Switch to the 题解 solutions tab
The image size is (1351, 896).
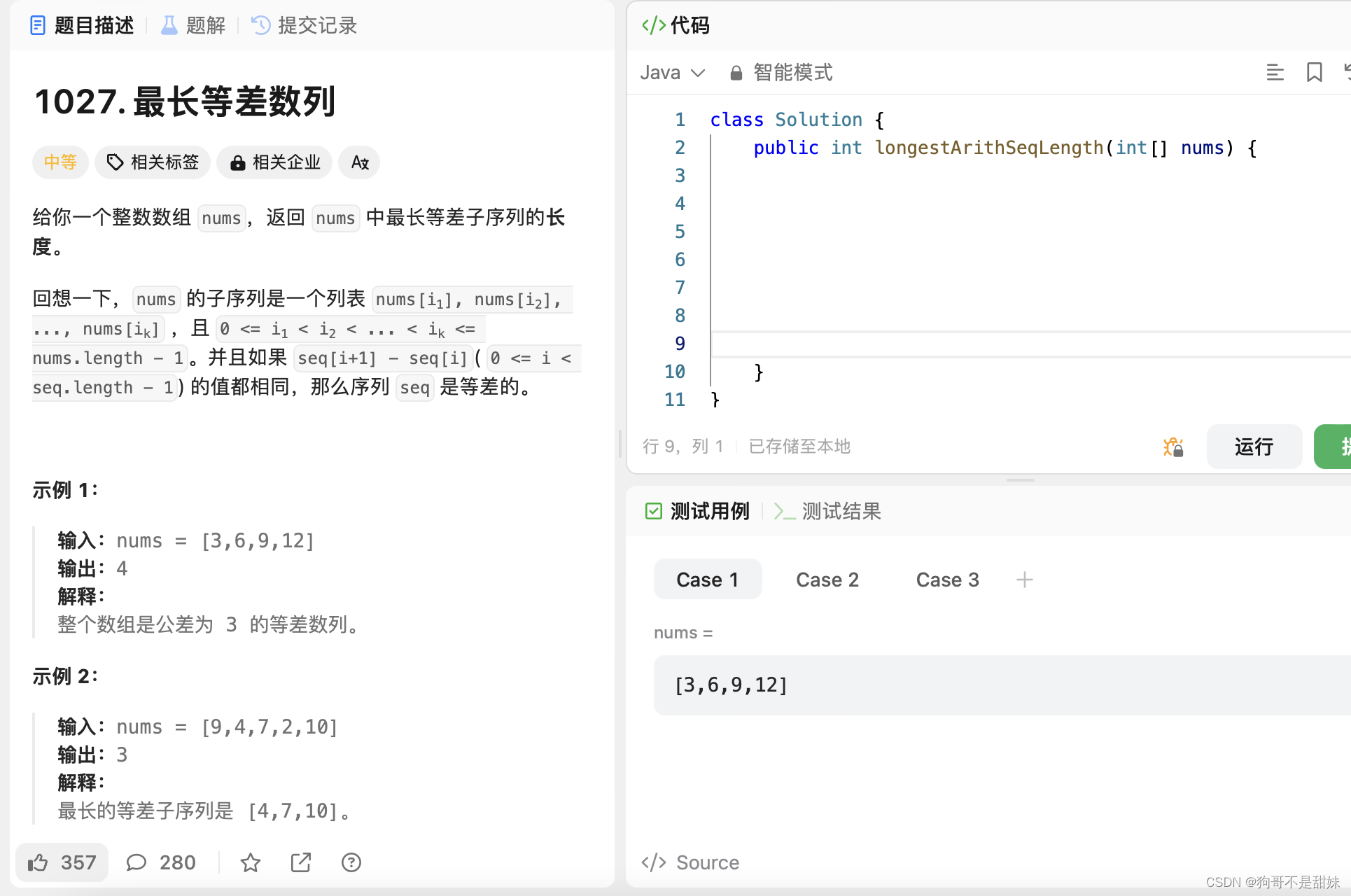pyautogui.click(x=193, y=26)
